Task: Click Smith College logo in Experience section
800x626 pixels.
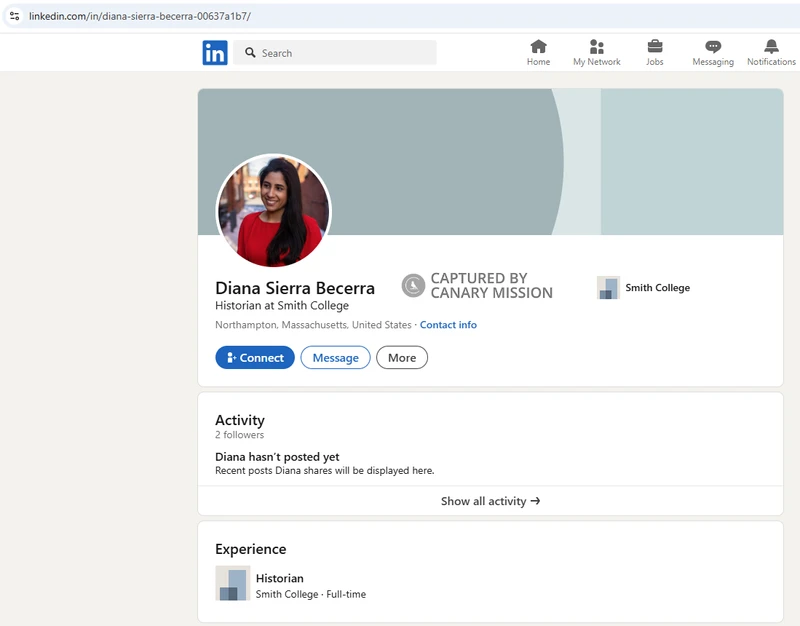Action: 232,584
